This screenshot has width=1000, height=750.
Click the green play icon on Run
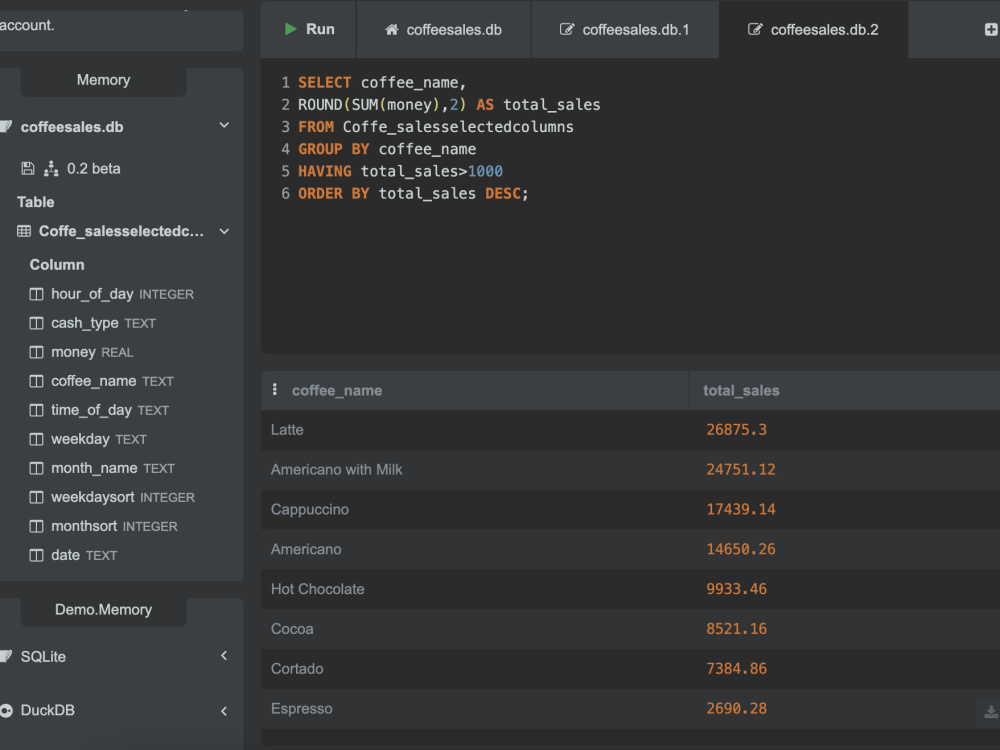pyautogui.click(x=290, y=29)
